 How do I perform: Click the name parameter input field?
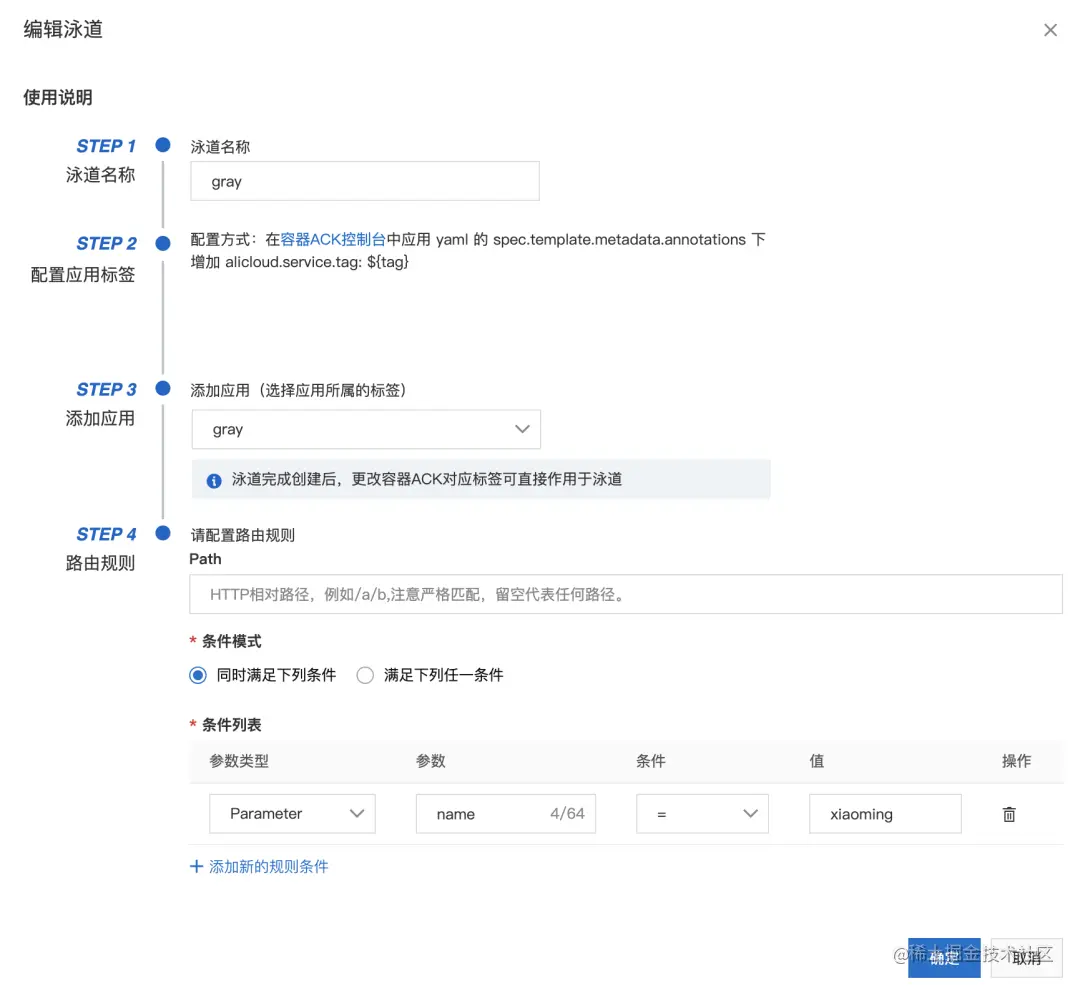coord(506,813)
